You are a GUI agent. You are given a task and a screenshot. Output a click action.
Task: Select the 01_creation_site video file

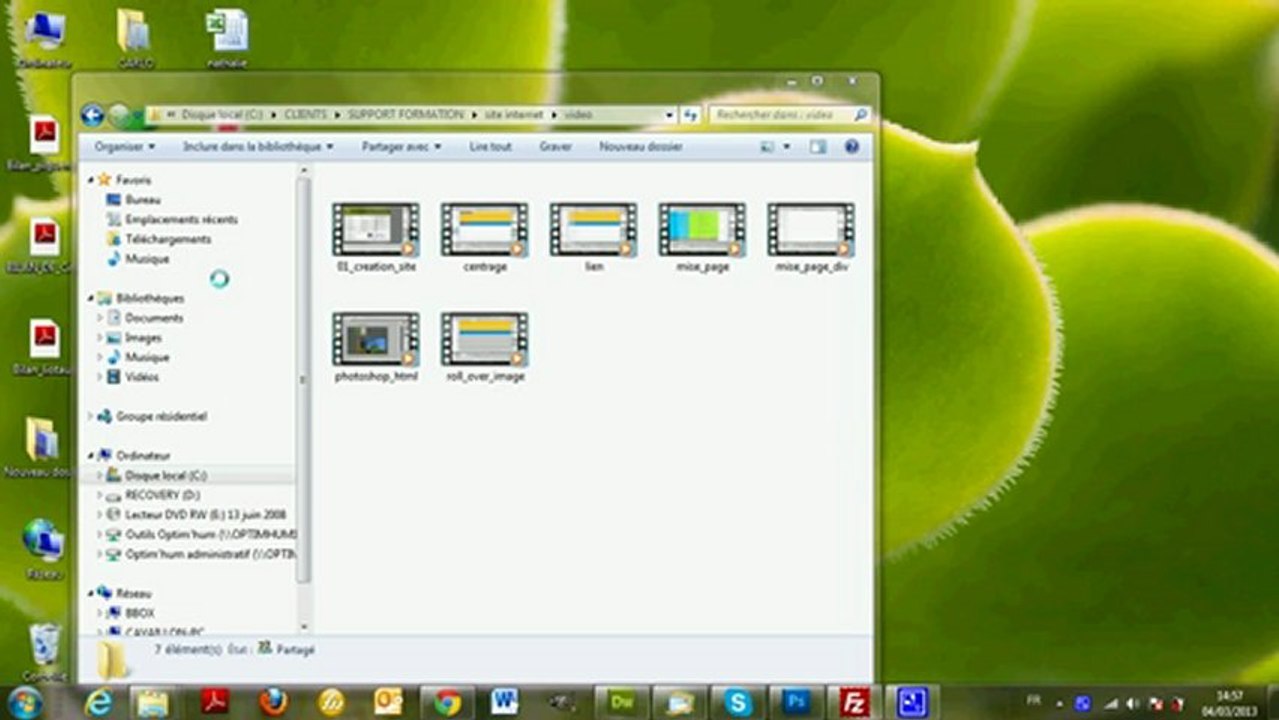point(376,238)
